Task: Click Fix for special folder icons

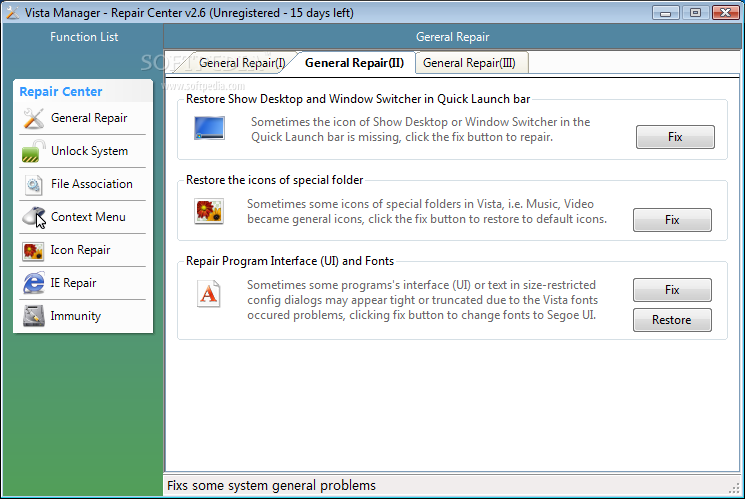Action: [672, 220]
